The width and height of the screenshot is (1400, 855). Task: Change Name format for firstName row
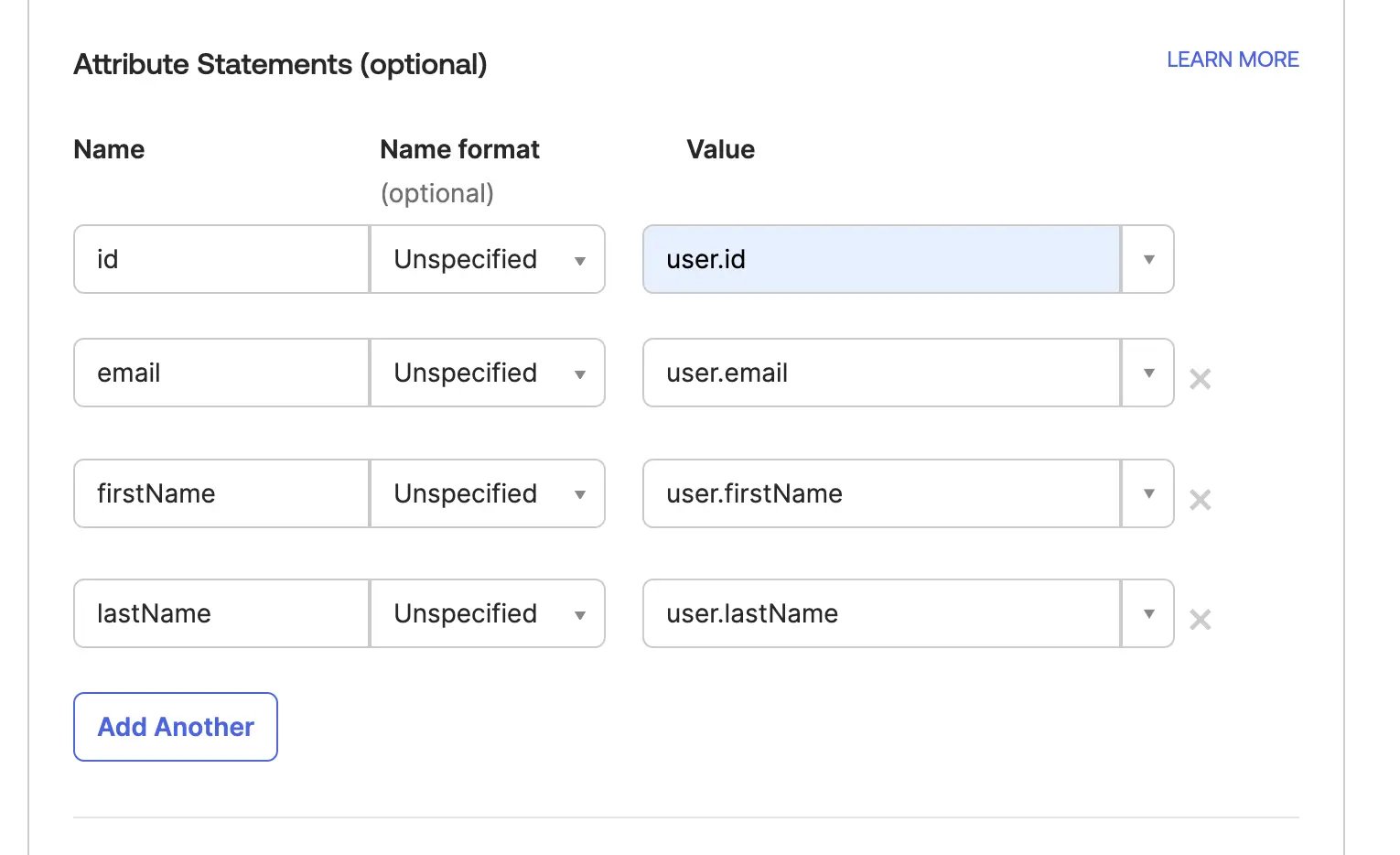(x=488, y=493)
